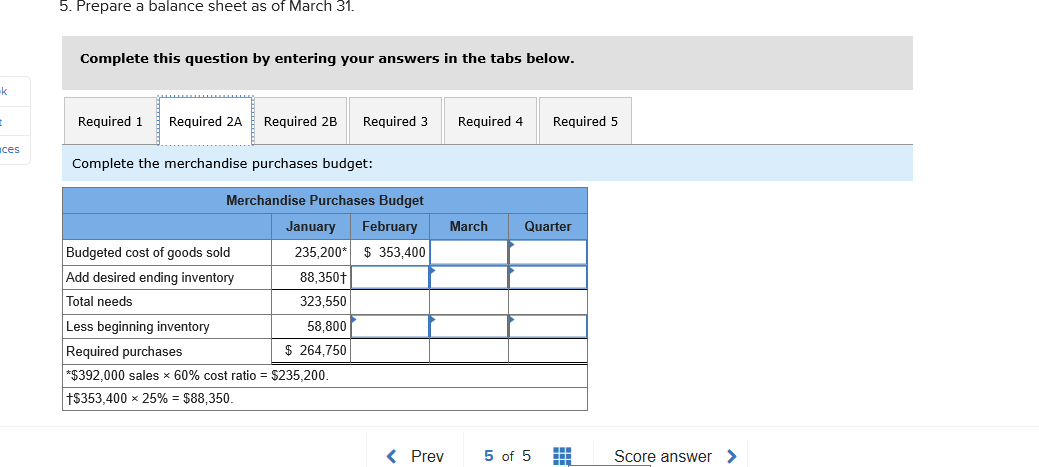Click Score answer link
1039x467 pixels.
[663, 456]
